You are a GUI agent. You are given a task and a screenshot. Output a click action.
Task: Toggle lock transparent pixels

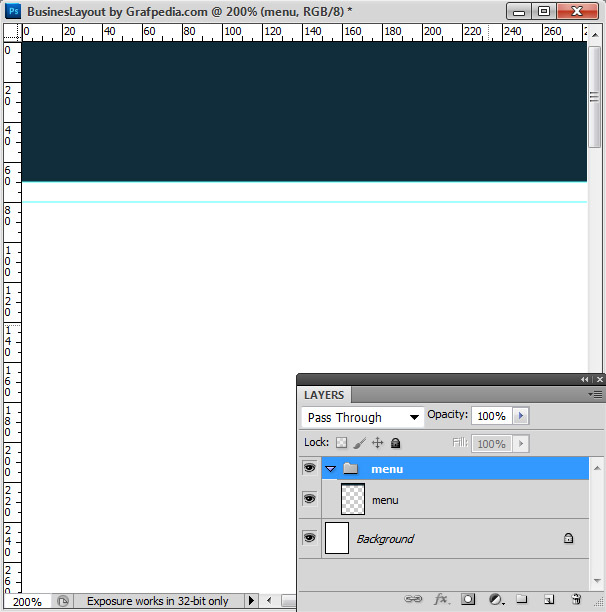click(x=341, y=443)
